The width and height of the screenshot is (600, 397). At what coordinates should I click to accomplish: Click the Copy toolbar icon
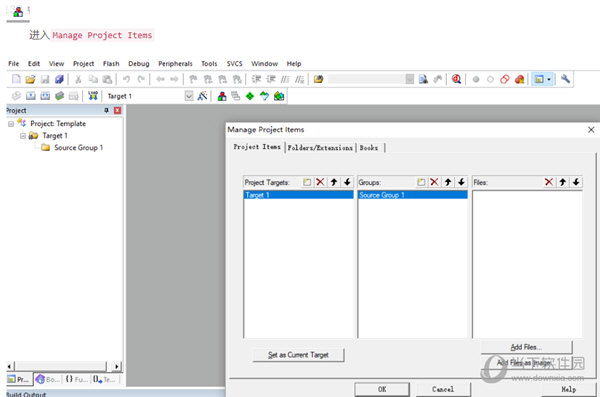[93, 79]
